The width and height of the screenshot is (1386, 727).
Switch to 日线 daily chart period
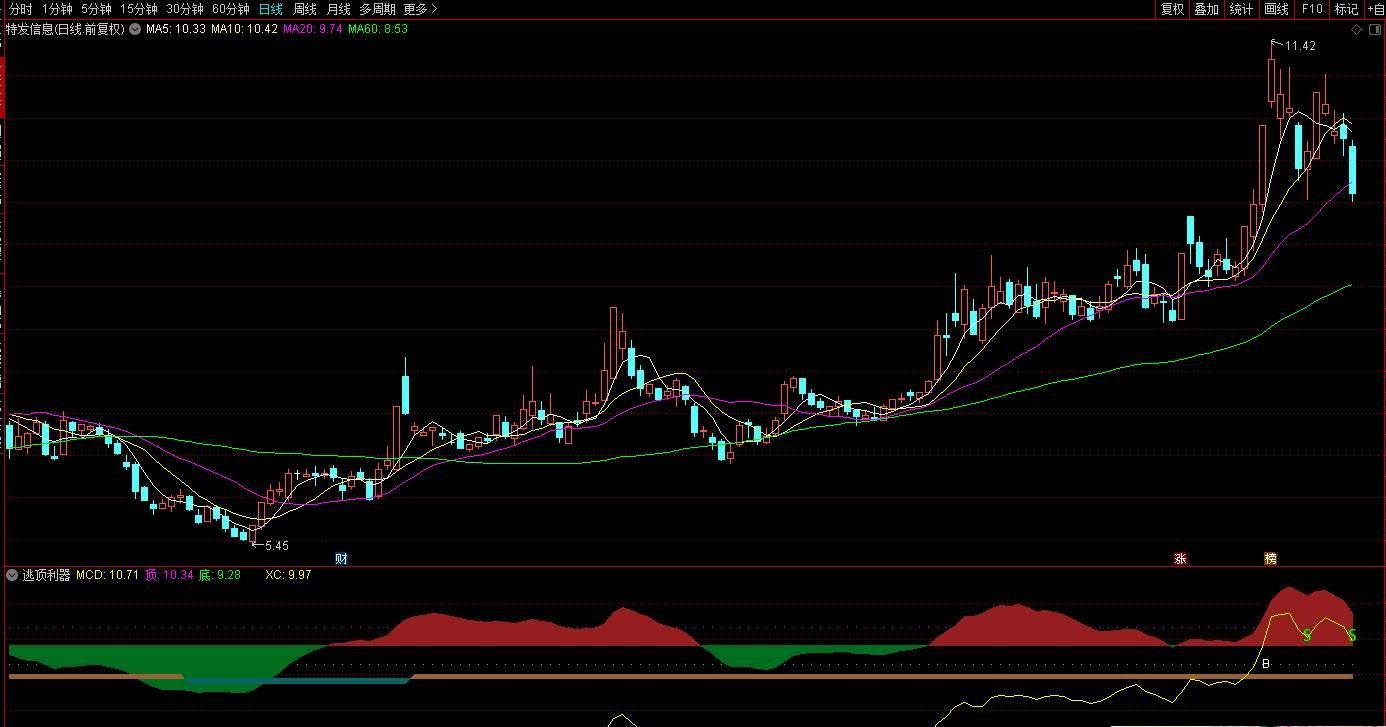pos(270,9)
